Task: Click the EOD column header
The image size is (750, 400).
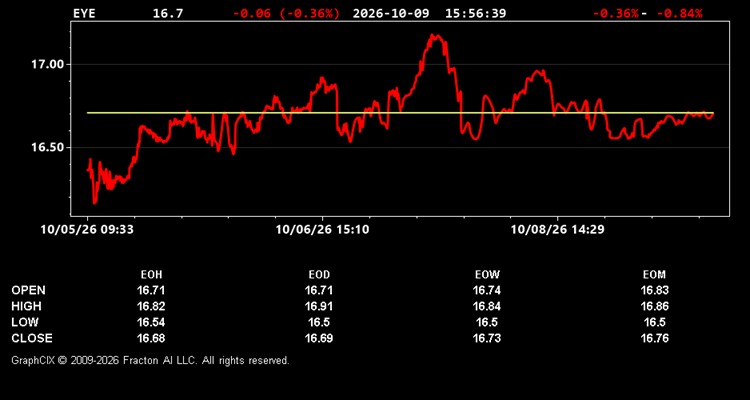Action: (319, 275)
